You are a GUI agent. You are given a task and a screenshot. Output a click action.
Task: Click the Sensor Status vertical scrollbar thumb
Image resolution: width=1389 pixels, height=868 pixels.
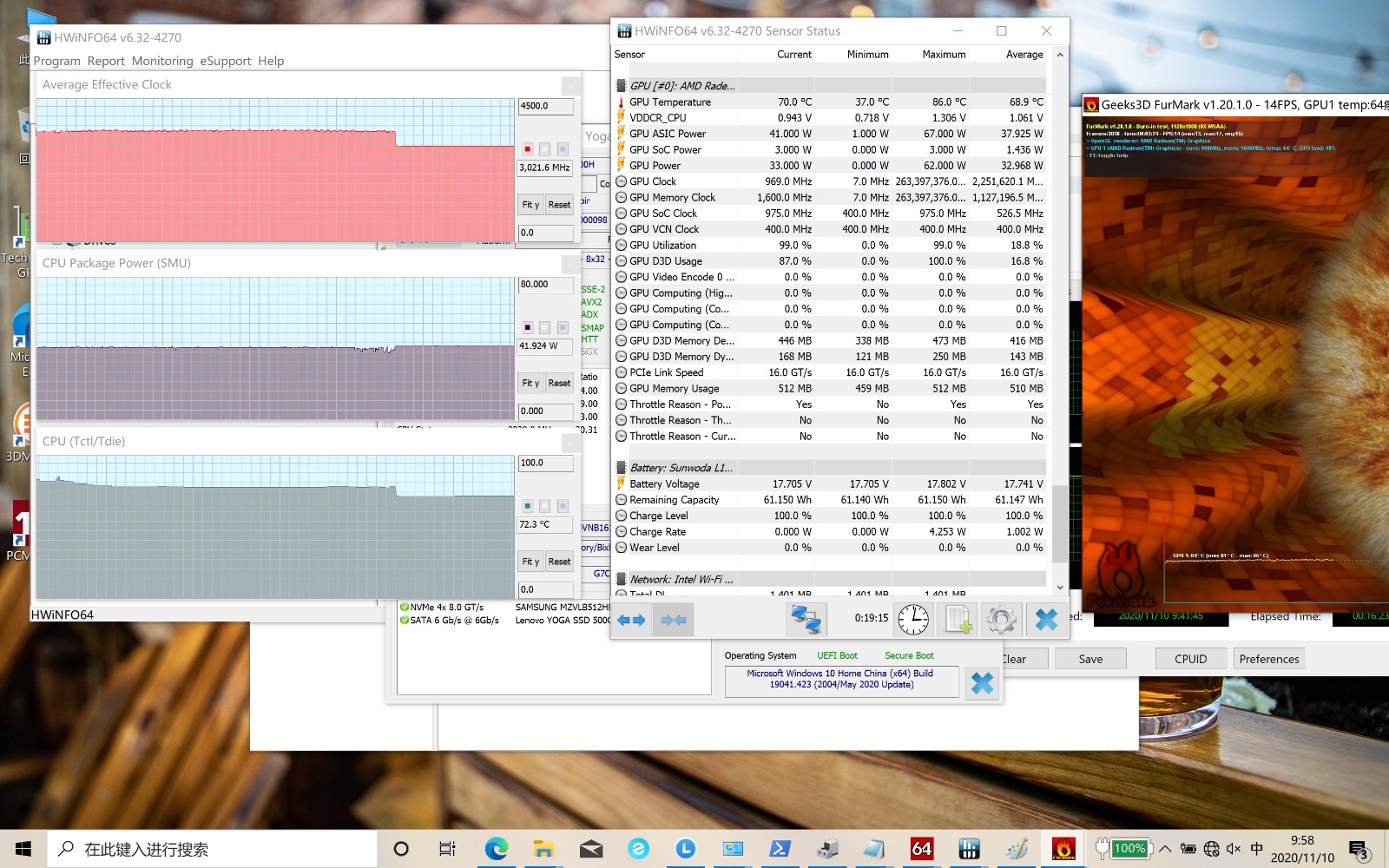[x=1059, y=523]
